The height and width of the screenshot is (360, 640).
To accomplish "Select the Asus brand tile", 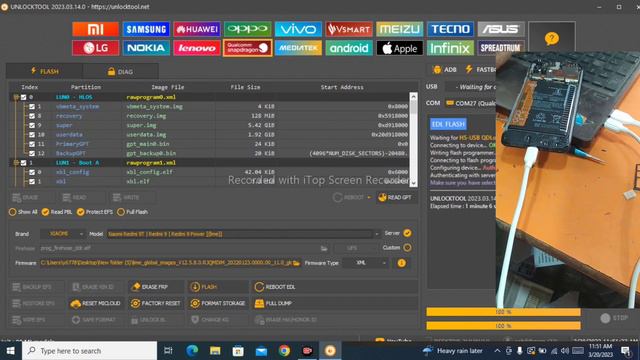I will (501, 29).
